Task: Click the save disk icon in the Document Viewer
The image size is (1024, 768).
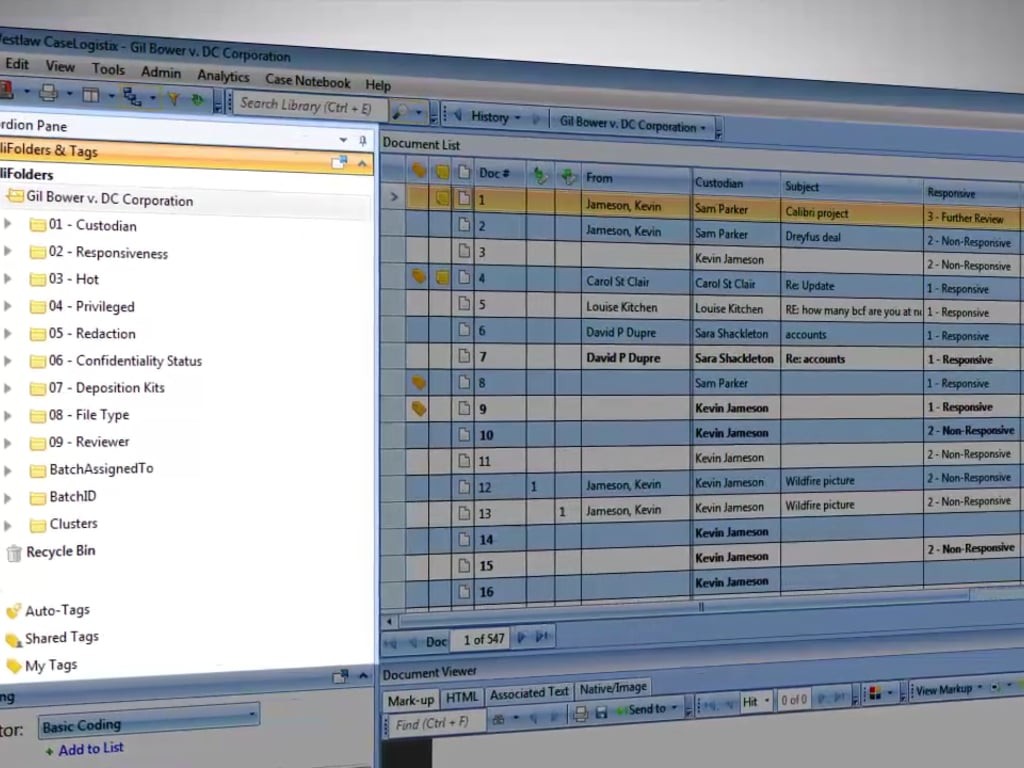Action: coord(601,712)
